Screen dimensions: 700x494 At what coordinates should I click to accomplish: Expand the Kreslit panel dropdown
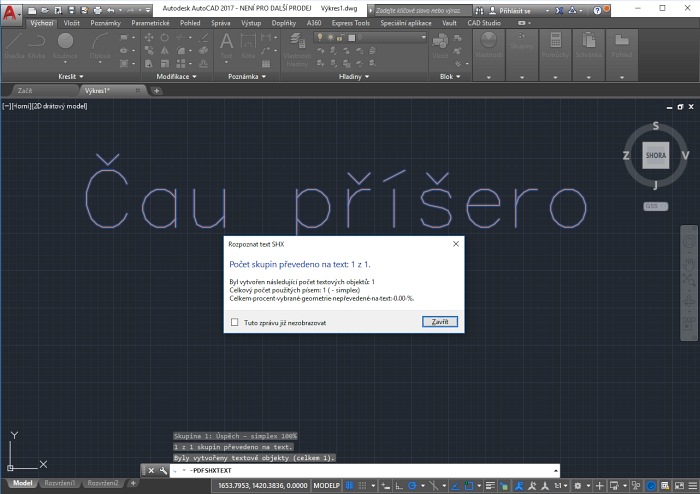point(71,76)
